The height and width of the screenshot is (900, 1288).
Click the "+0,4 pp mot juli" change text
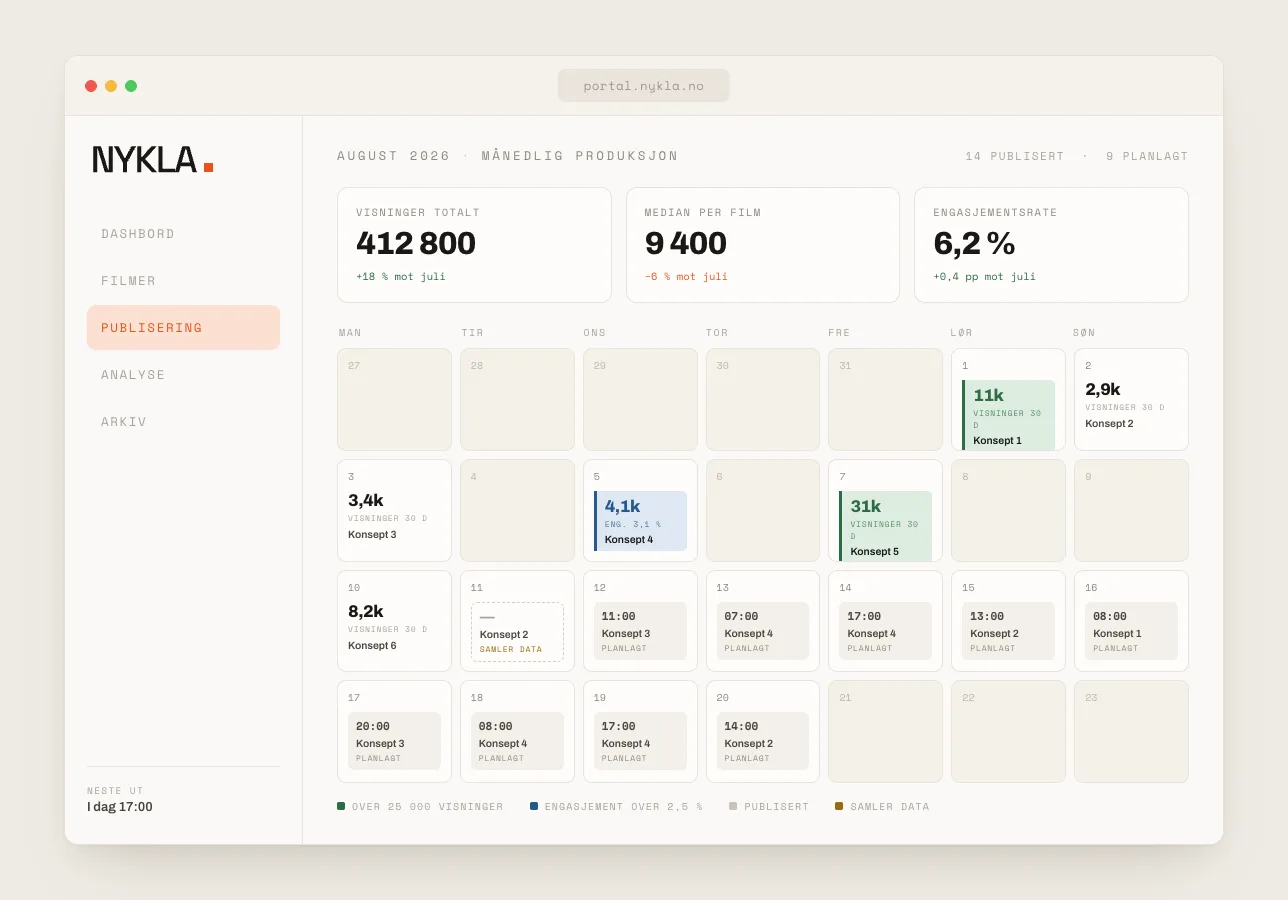984,276
